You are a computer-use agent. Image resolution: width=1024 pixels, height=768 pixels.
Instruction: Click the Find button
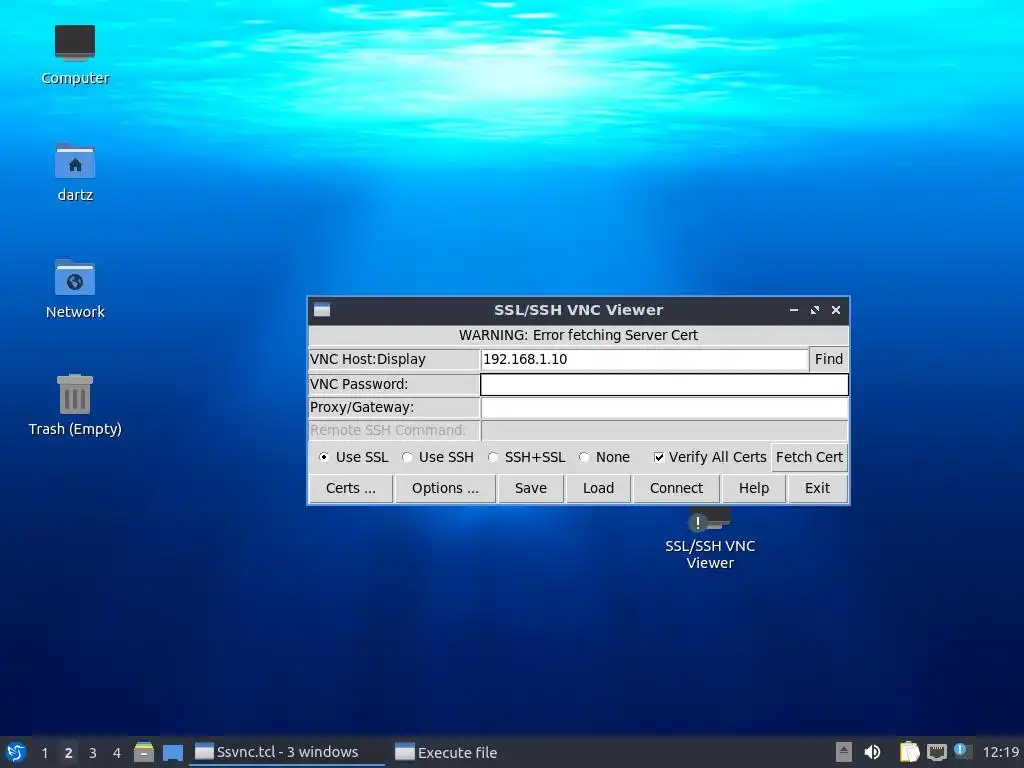coord(829,359)
